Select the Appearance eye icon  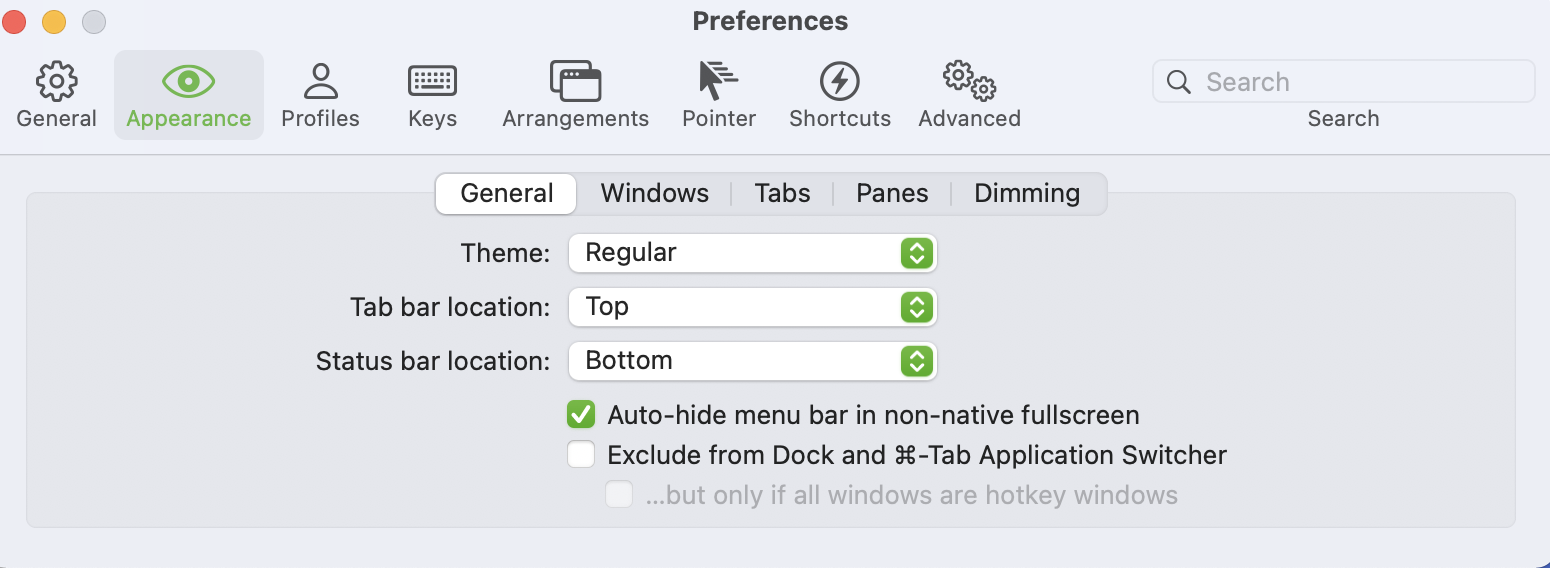pos(188,82)
